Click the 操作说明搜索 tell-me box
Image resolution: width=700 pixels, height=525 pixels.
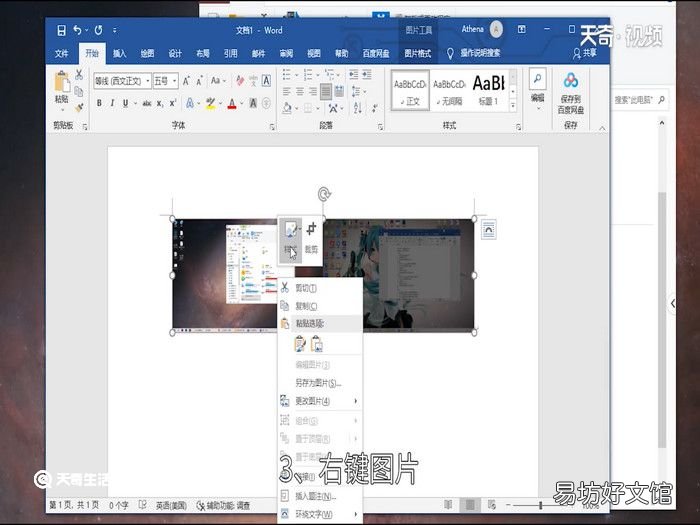[474, 53]
